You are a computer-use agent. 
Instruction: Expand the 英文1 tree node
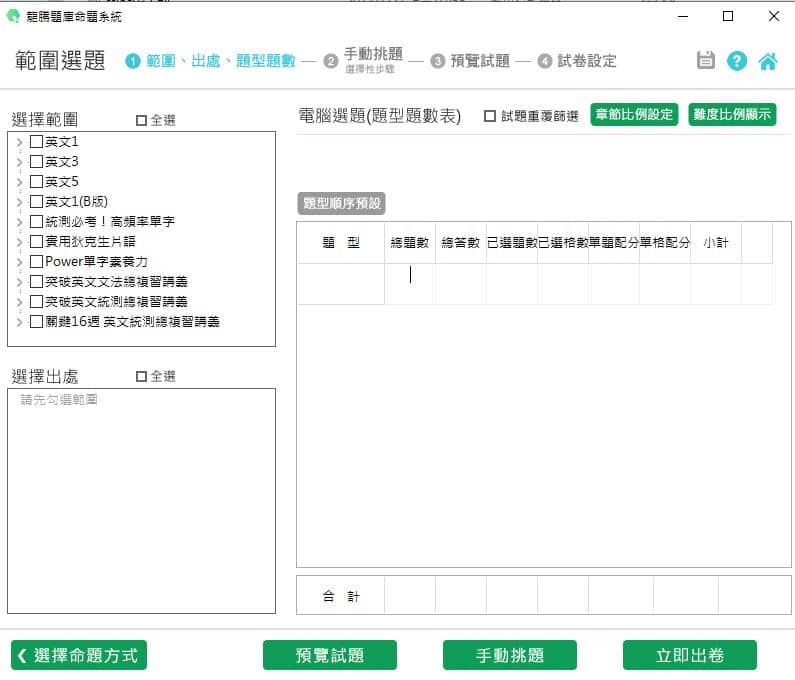tap(19, 142)
